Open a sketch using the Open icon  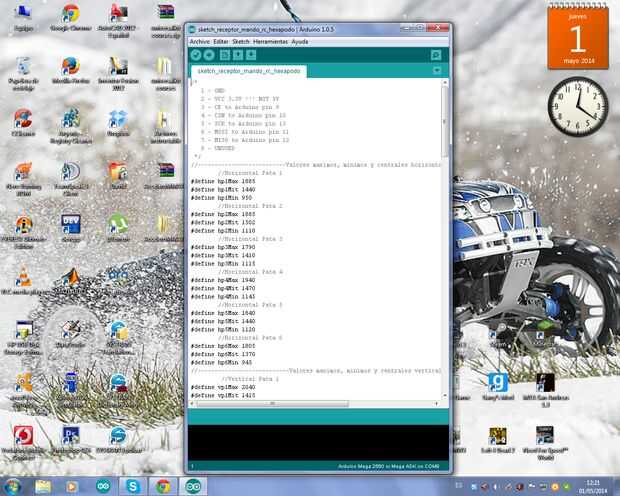(238, 55)
